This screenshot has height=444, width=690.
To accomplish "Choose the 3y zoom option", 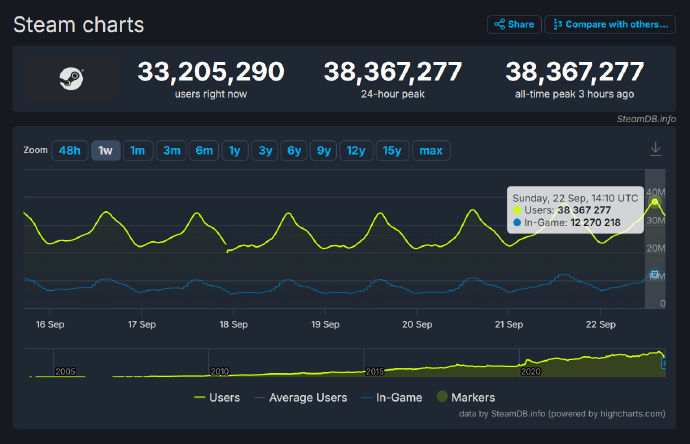I will [x=265, y=150].
